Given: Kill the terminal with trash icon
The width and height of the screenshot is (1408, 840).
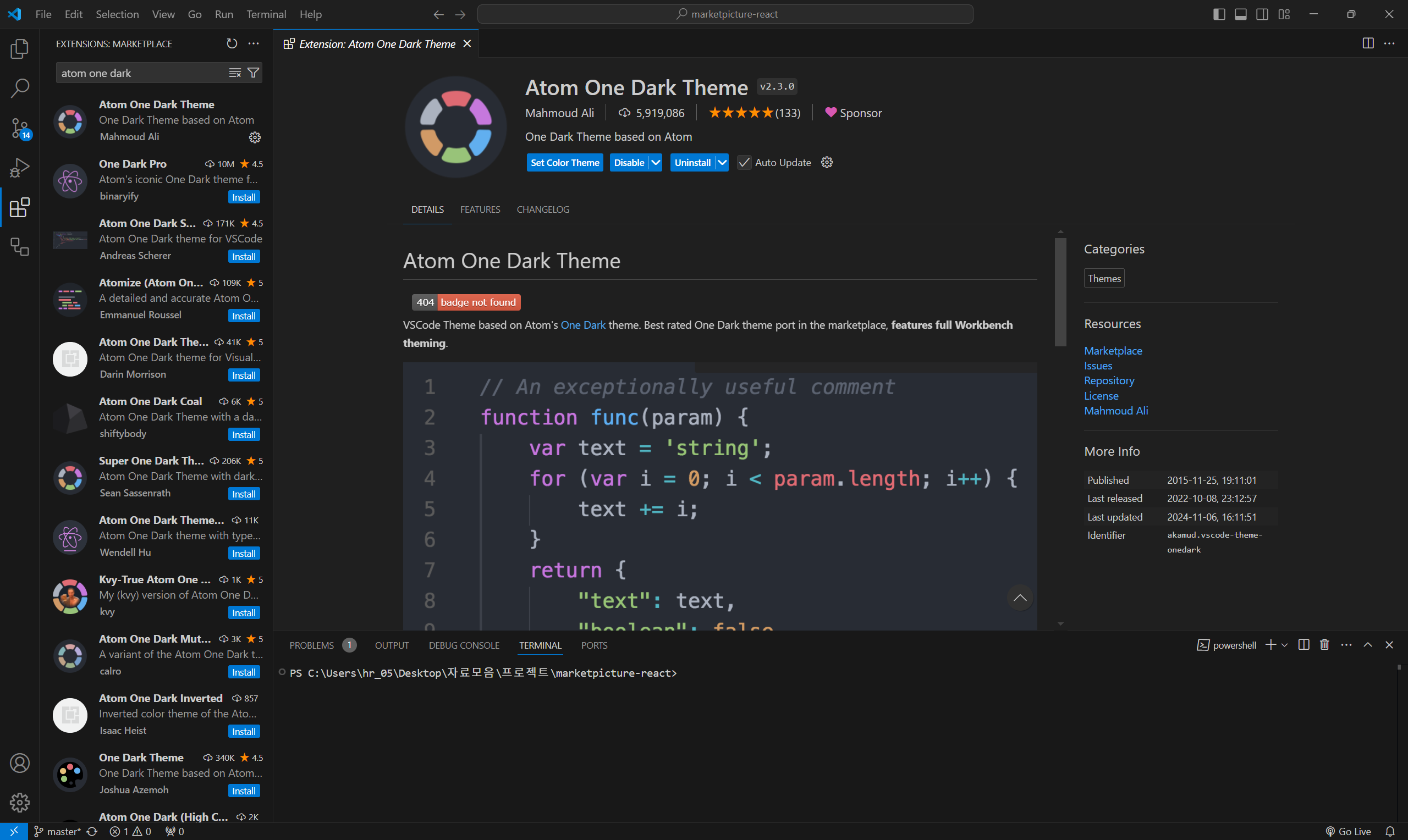Looking at the screenshot, I should pos(1325,645).
